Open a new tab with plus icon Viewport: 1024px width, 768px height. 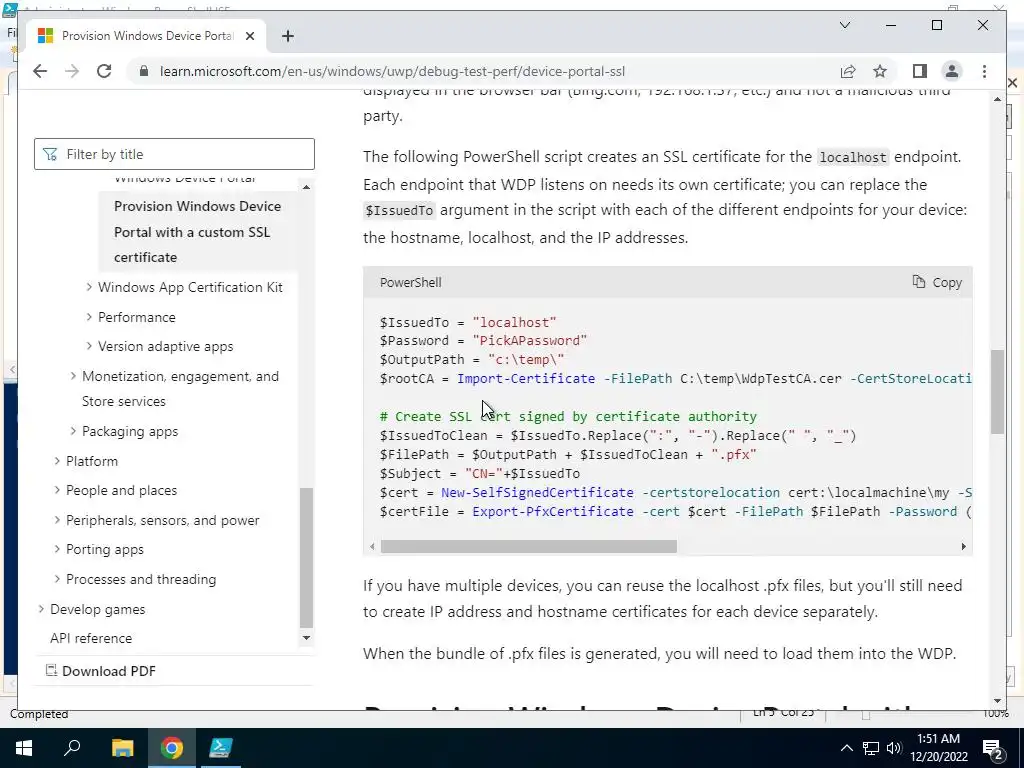click(287, 36)
